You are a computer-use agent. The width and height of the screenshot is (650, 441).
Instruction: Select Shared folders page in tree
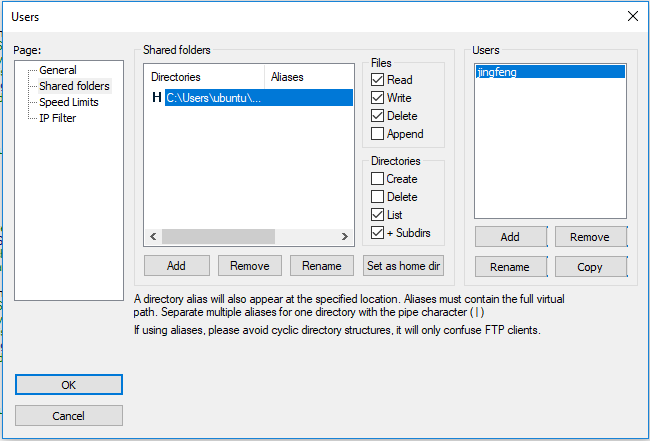[x=75, y=86]
